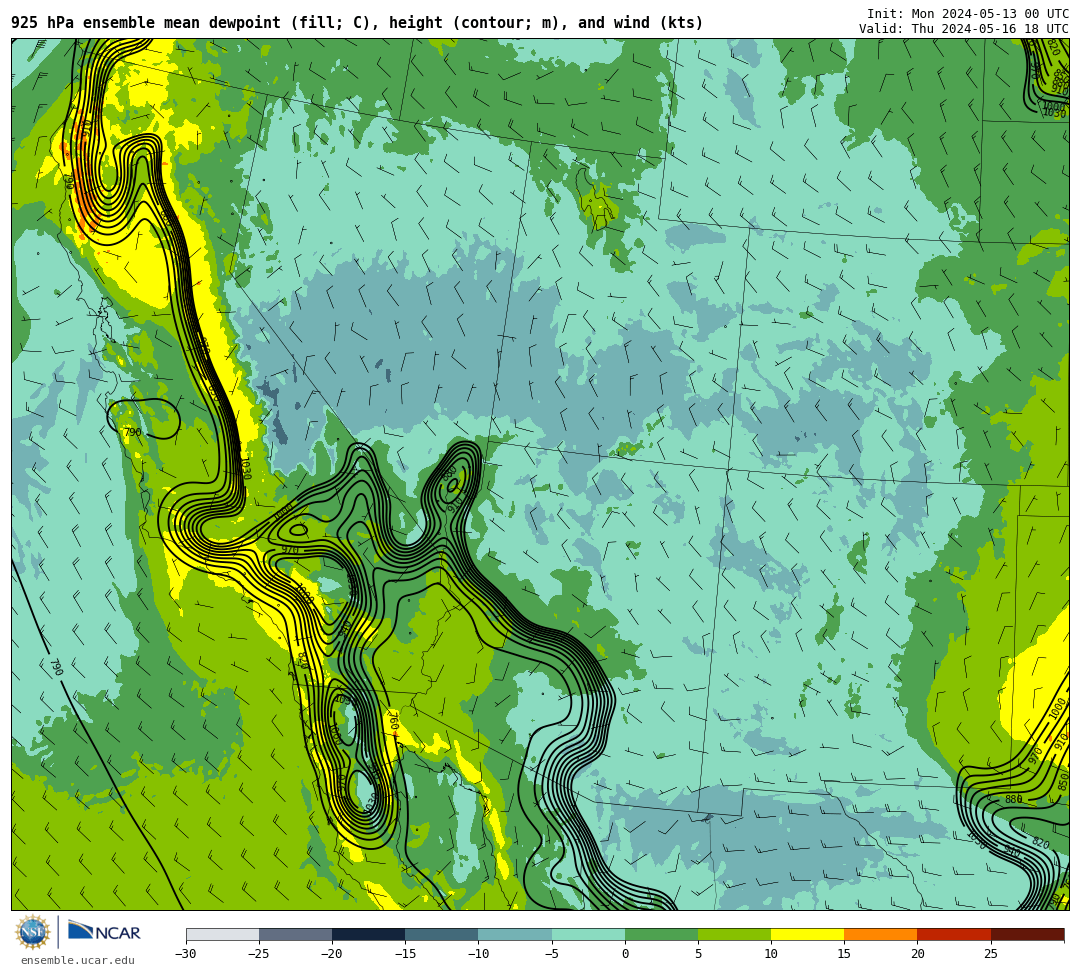Click the 790 label inside the closed coastal contour
1080x973 pixels.
(x=132, y=432)
